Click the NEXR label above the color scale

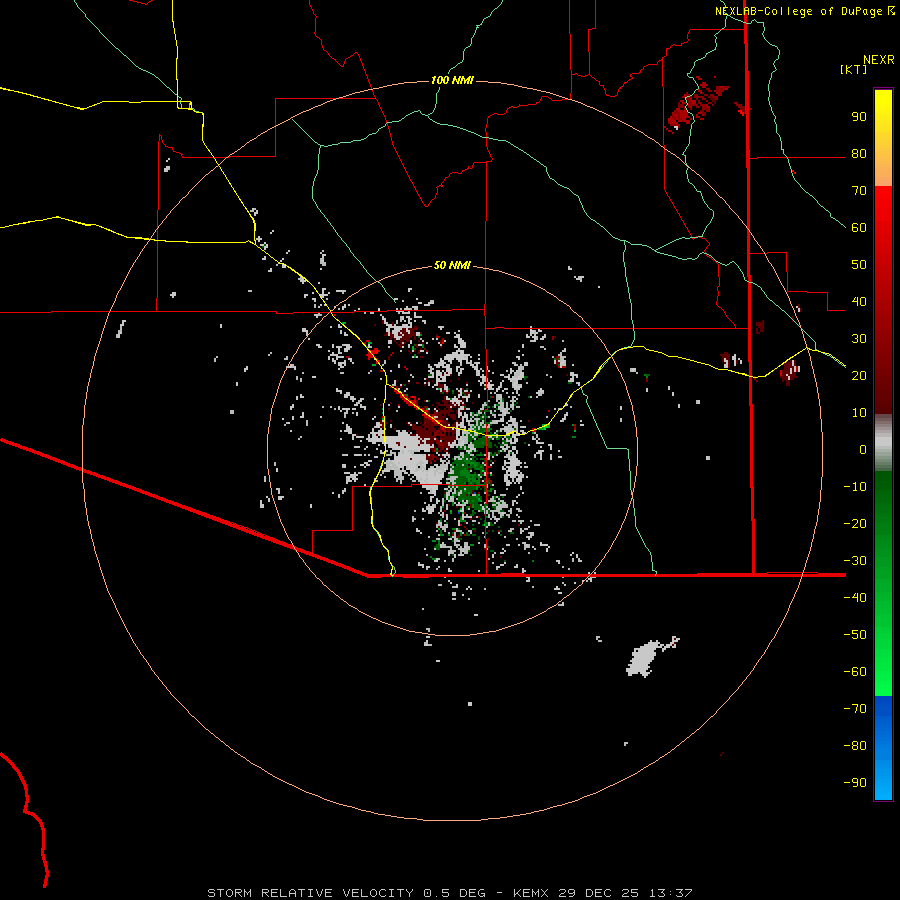tap(878, 59)
